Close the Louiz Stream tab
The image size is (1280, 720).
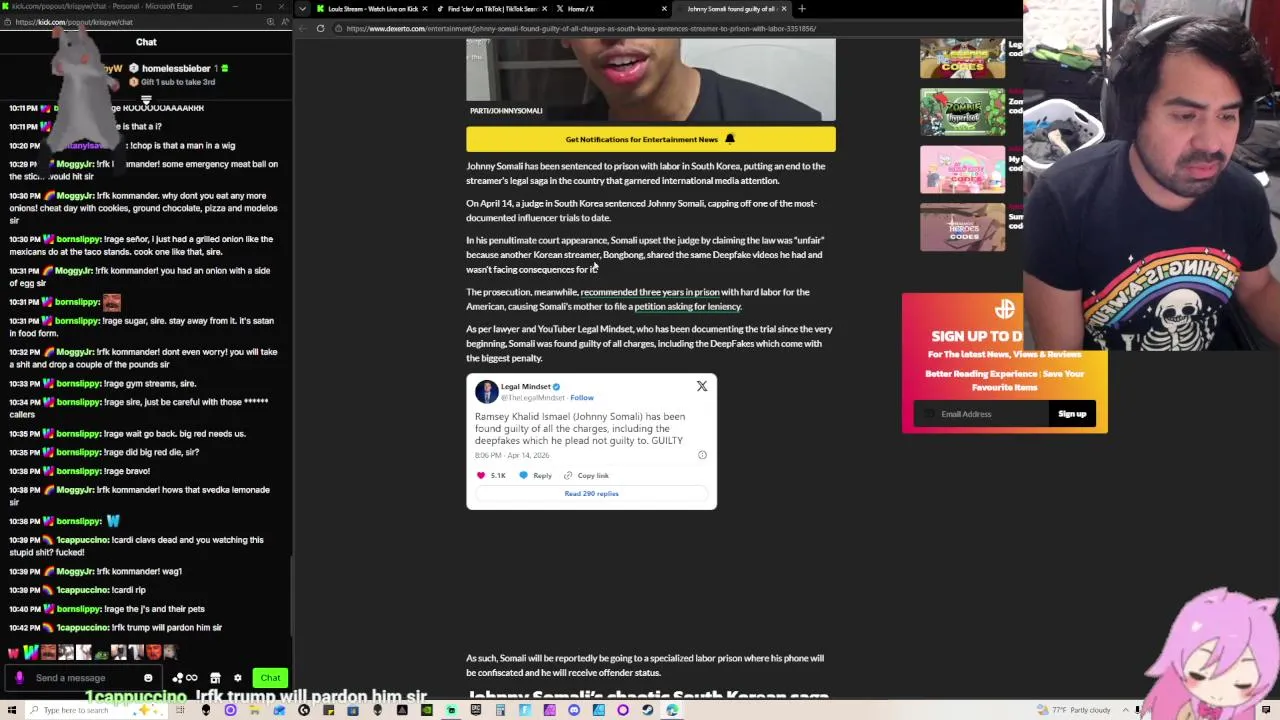point(425,9)
